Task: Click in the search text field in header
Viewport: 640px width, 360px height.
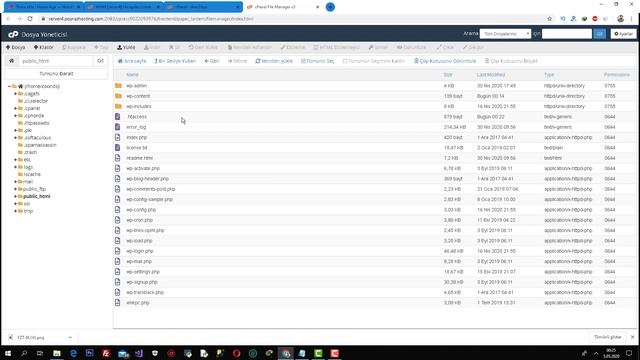Action: coord(567,34)
